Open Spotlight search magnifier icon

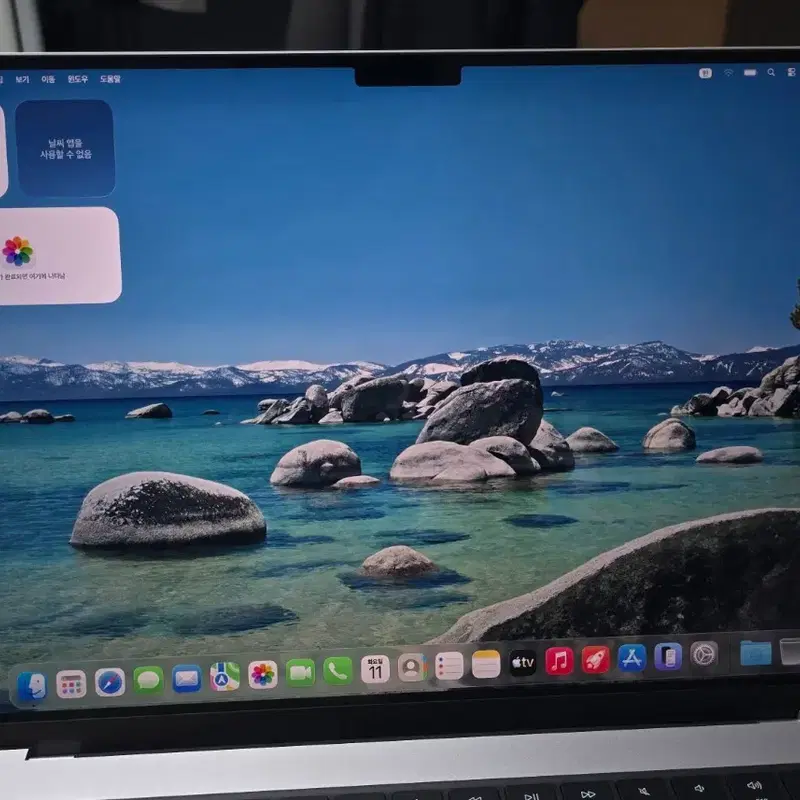(771, 72)
